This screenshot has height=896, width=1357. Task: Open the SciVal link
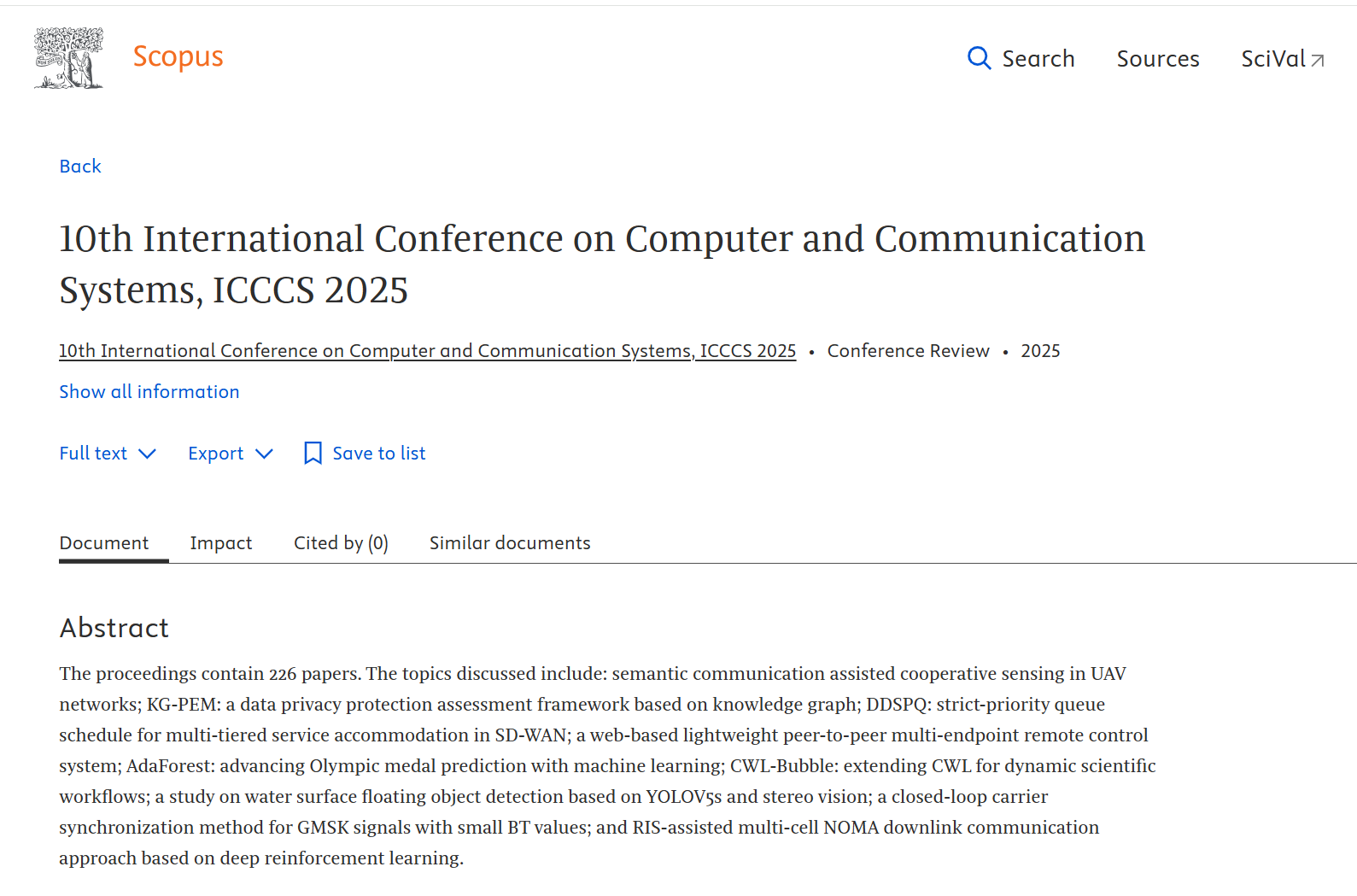(x=1272, y=59)
